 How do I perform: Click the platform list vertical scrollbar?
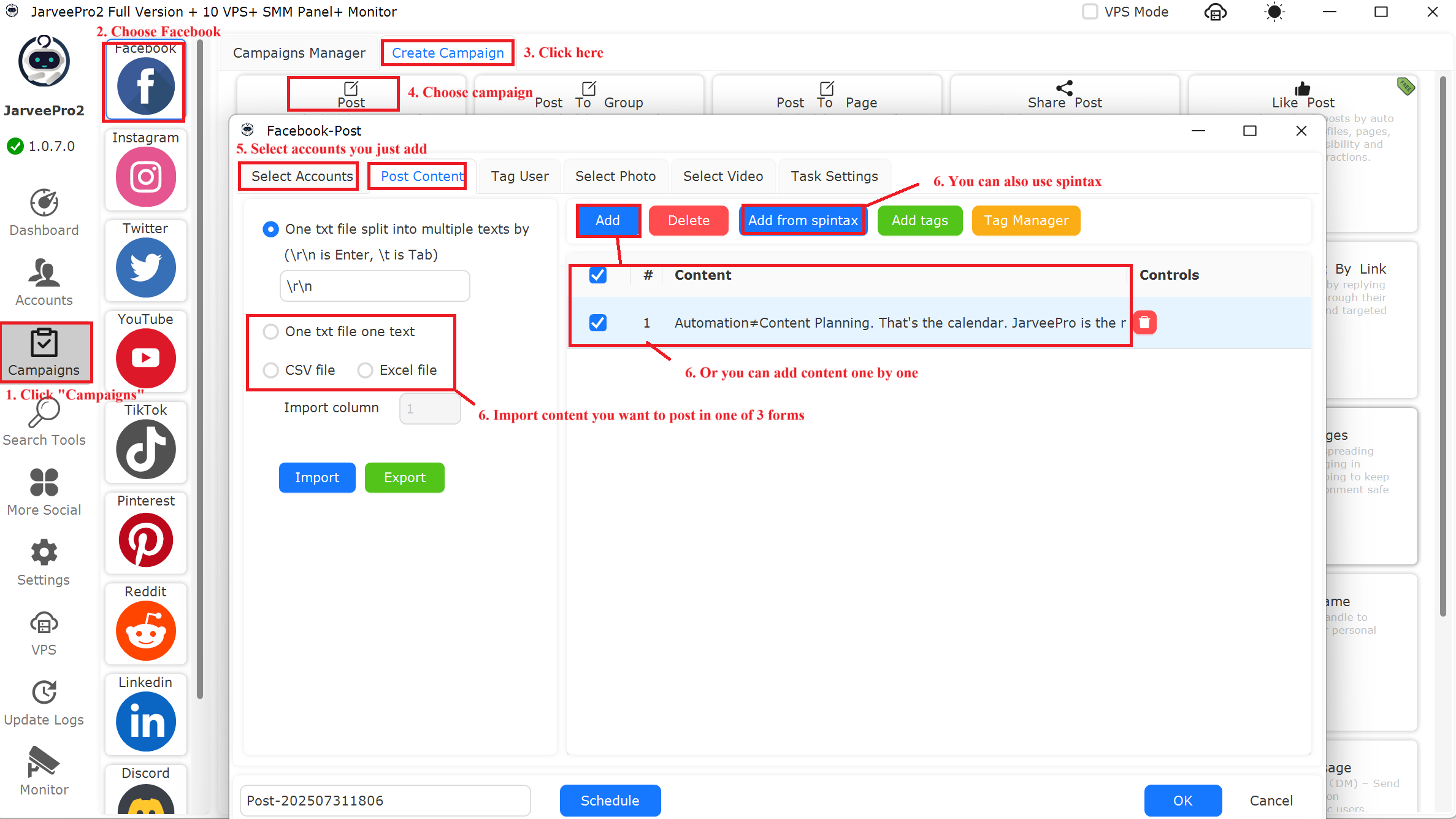click(x=200, y=368)
